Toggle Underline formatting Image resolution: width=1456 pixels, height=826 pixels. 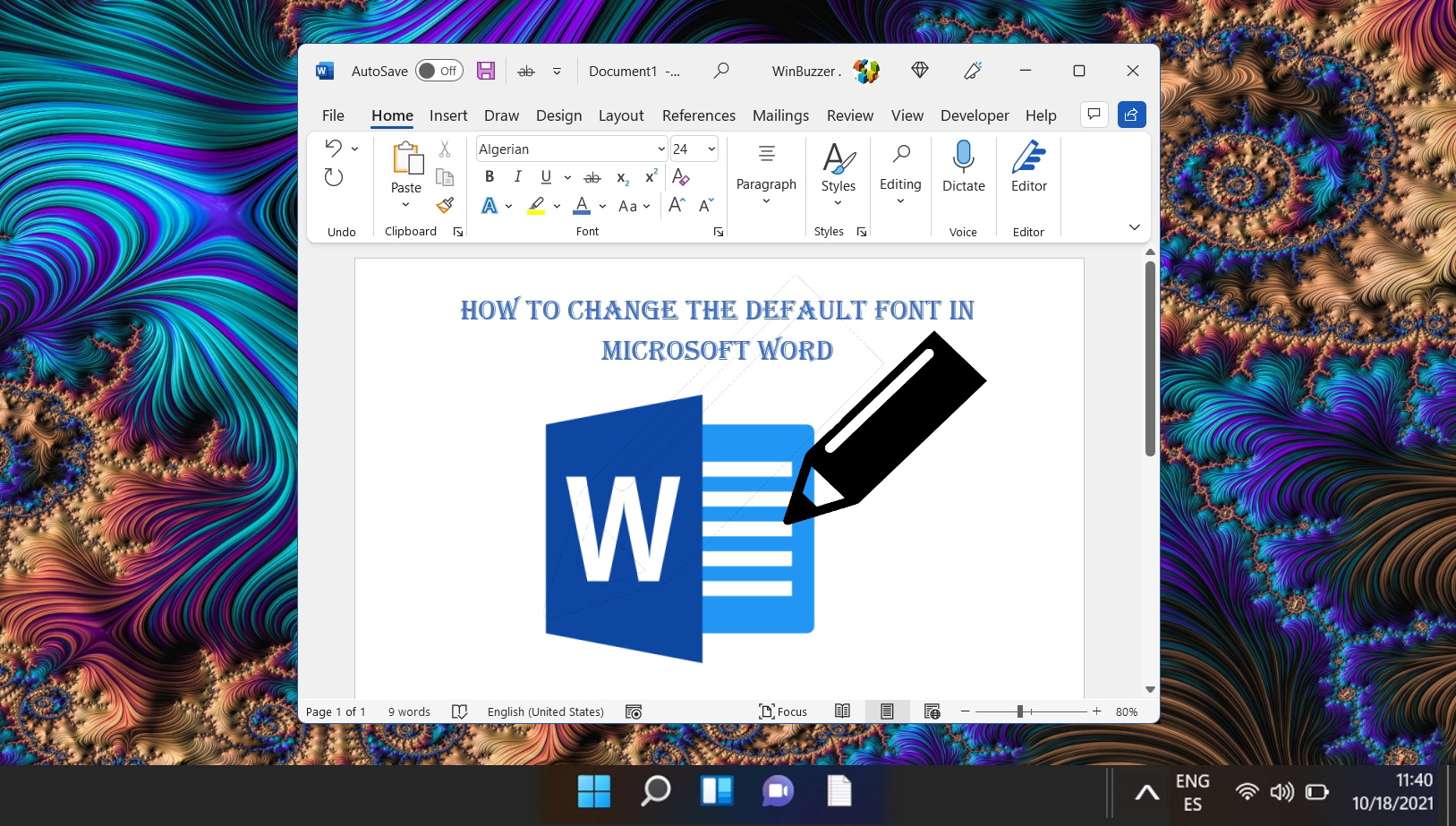(x=546, y=177)
